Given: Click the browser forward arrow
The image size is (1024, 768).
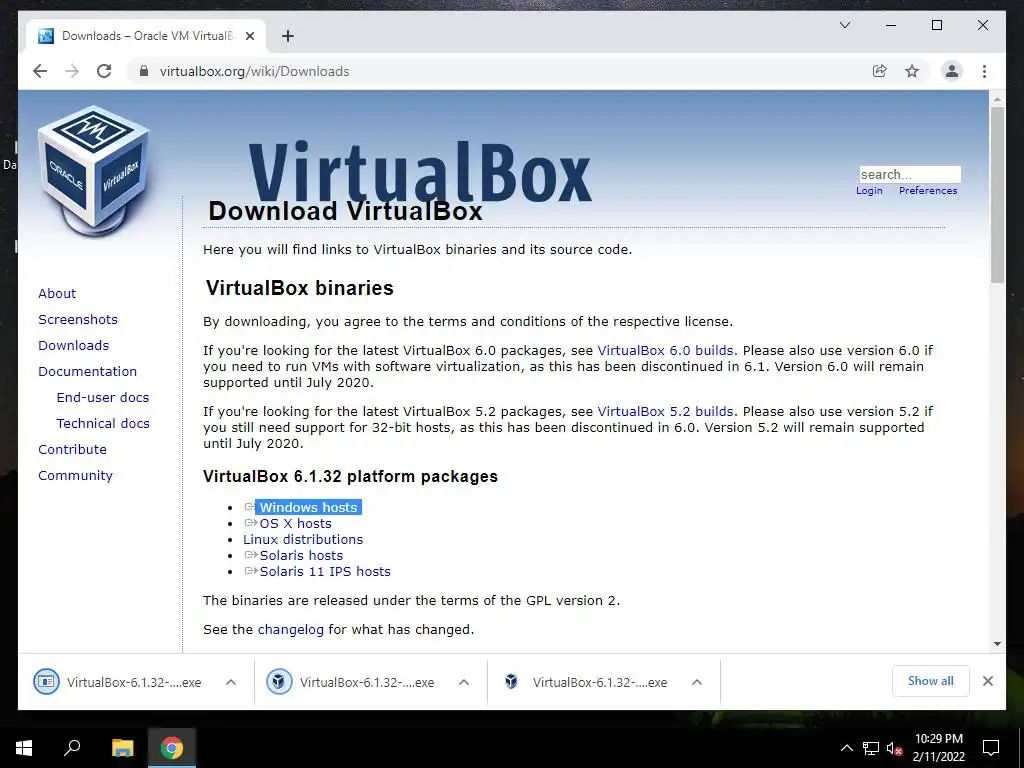Looking at the screenshot, I should click(x=72, y=71).
